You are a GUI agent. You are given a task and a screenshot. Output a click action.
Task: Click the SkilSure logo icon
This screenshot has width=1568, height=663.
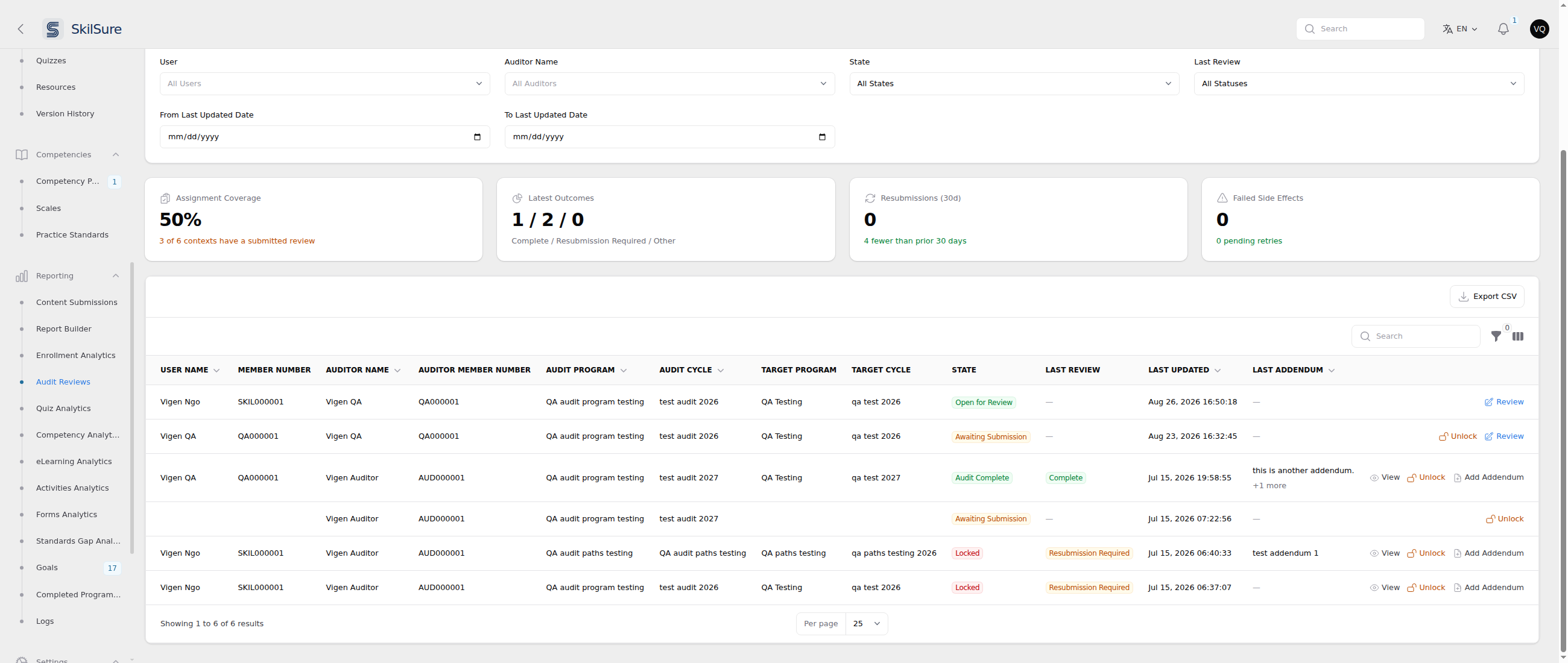53,28
